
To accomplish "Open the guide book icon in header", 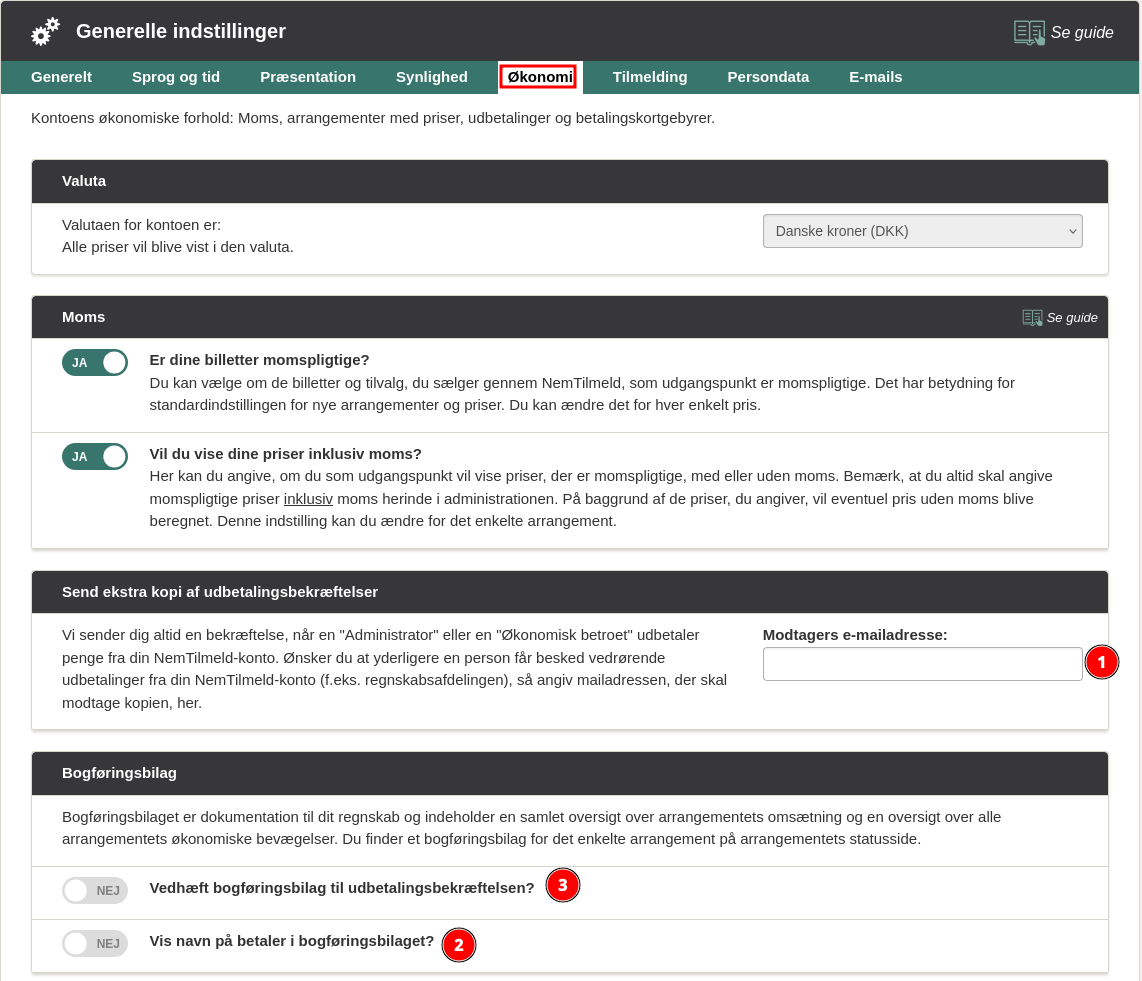I will point(1029,32).
